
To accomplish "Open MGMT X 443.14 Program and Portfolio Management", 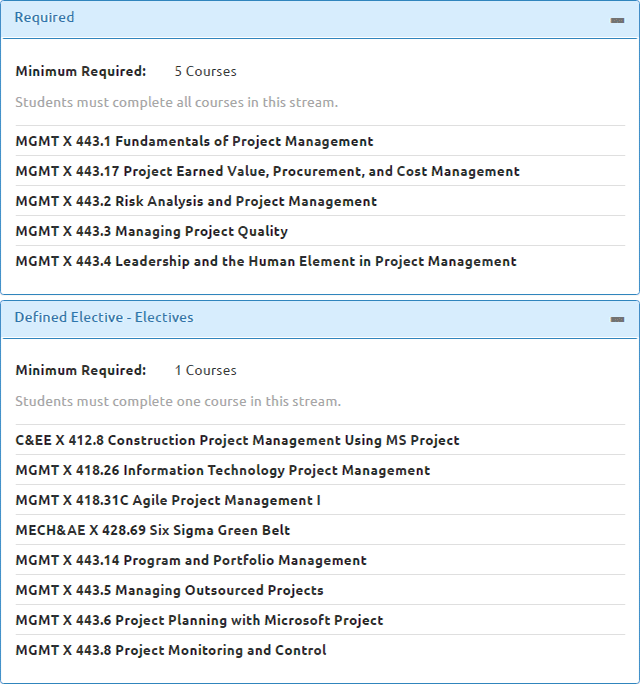I will click(191, 560).
